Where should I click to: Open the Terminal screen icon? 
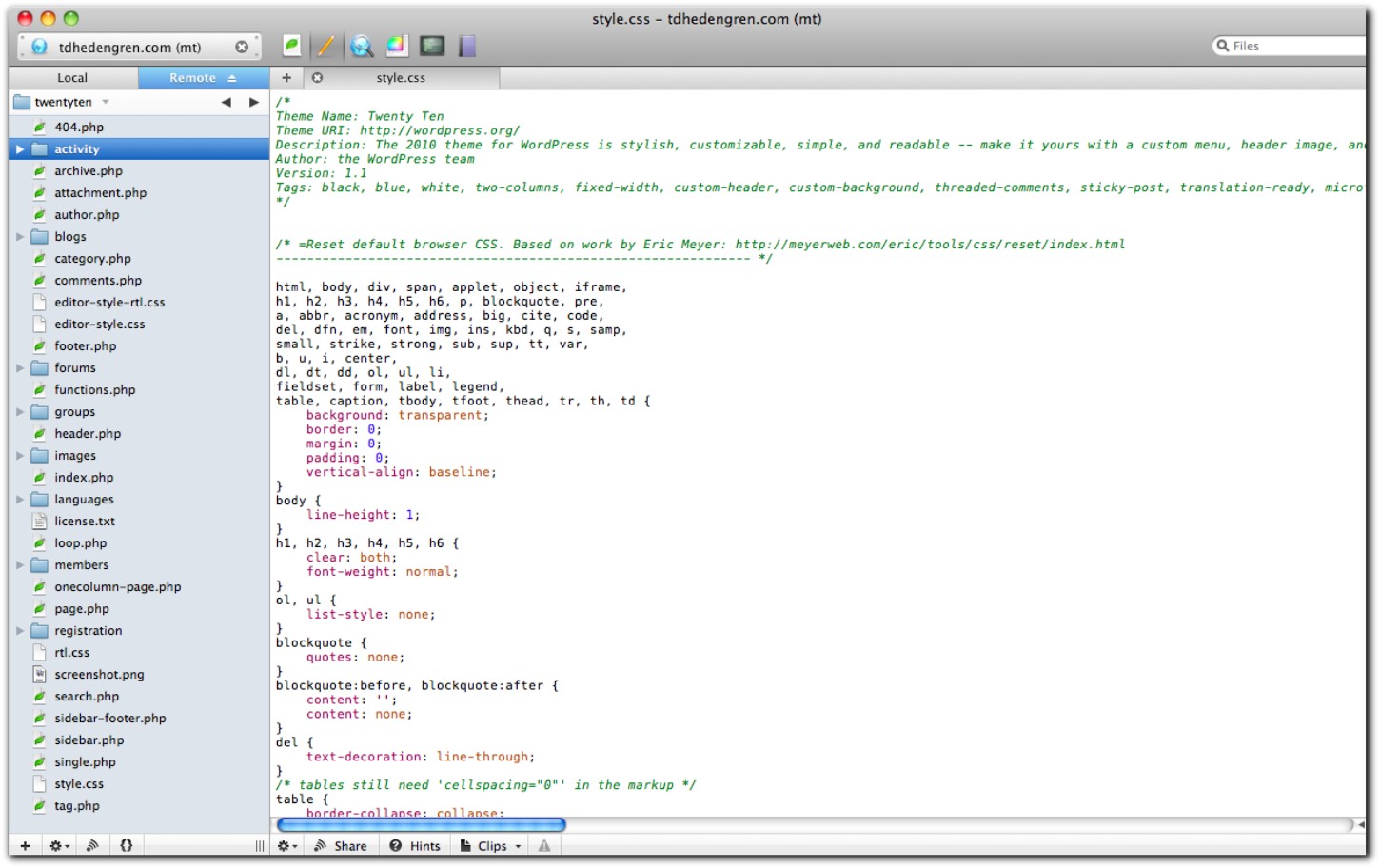(x=432, y=46)
